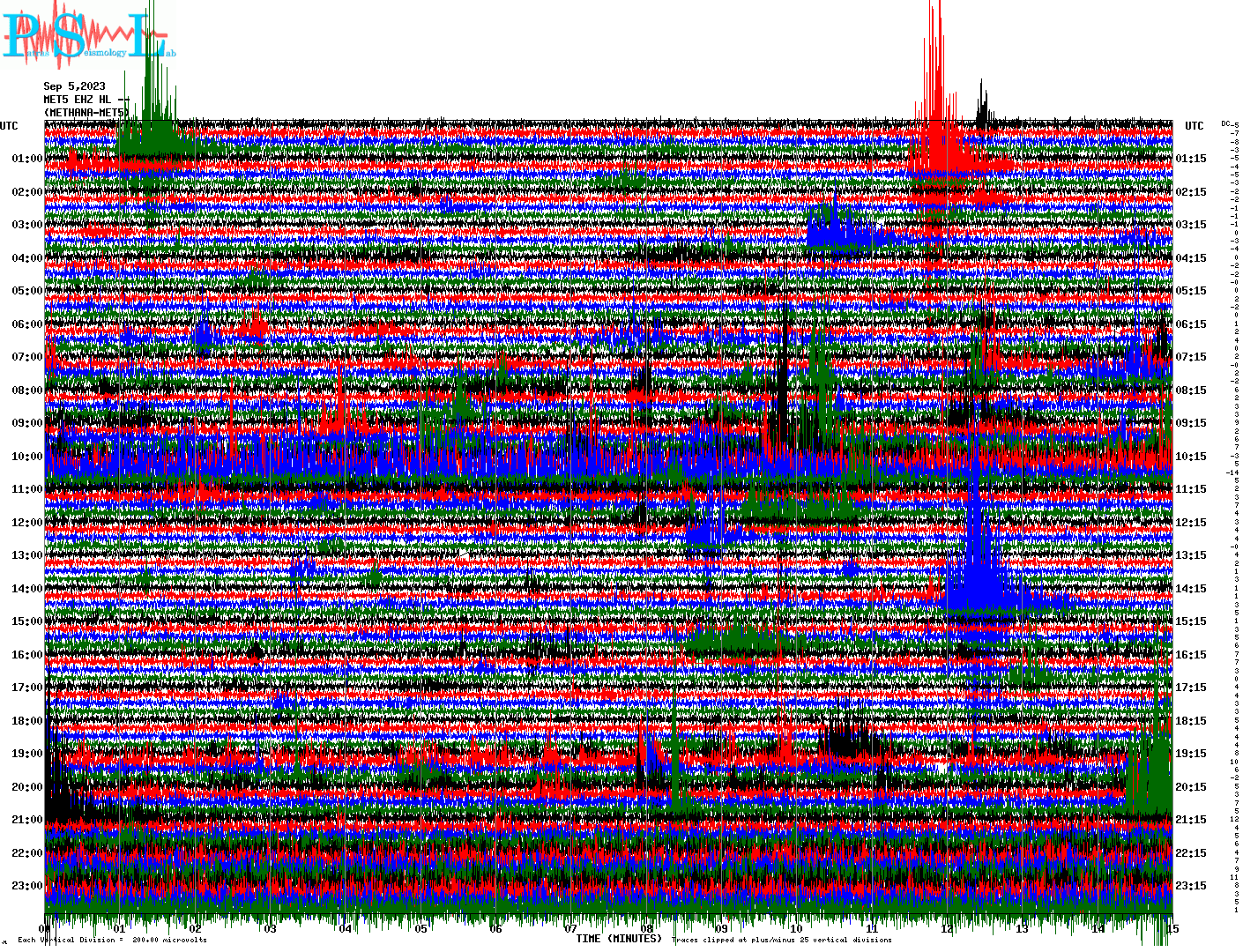Click the 10:15 time label on right
The width and height of the screenshot is (1243, 952).
click(x=1191, y=457)
